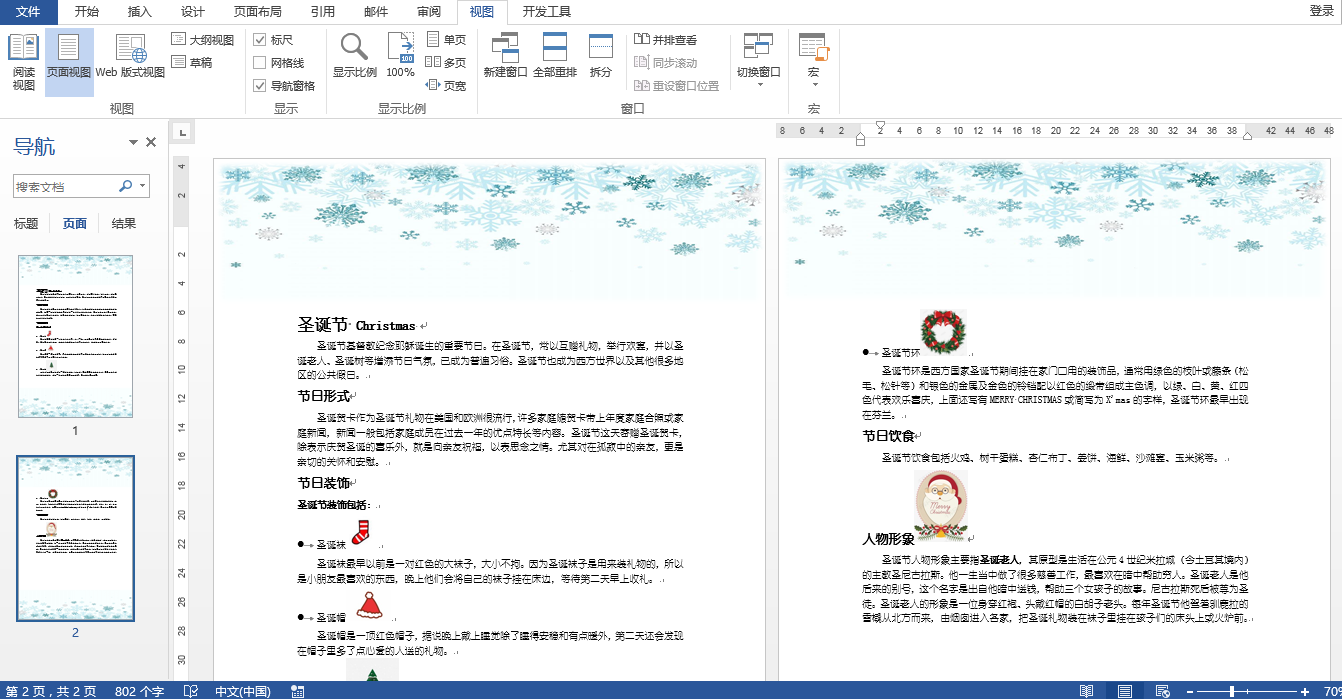1342x699 pixels.
Task: Arrange All windows (全部重排)
Action: (x=555, y=56)
